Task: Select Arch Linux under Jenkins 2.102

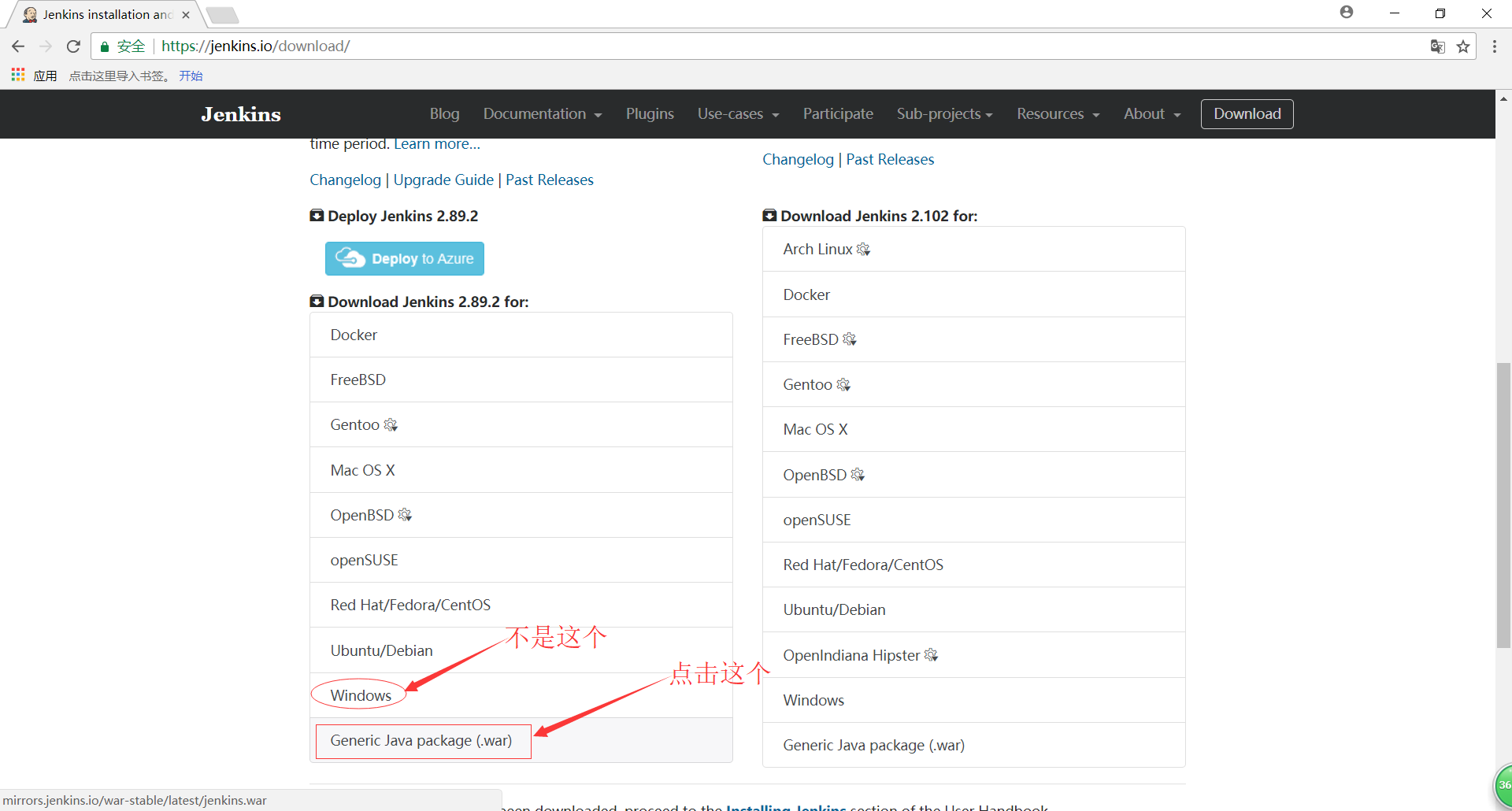Action: 974,250
